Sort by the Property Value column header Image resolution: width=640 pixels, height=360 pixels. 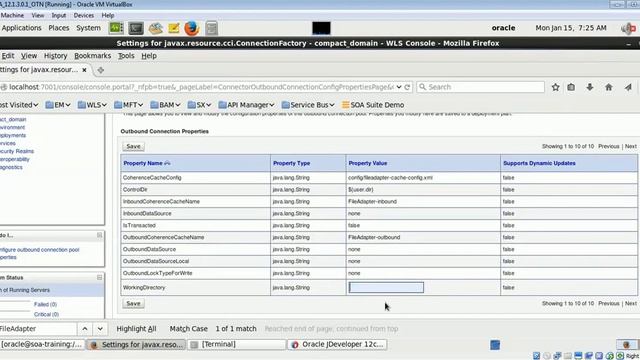coord(368,163)
